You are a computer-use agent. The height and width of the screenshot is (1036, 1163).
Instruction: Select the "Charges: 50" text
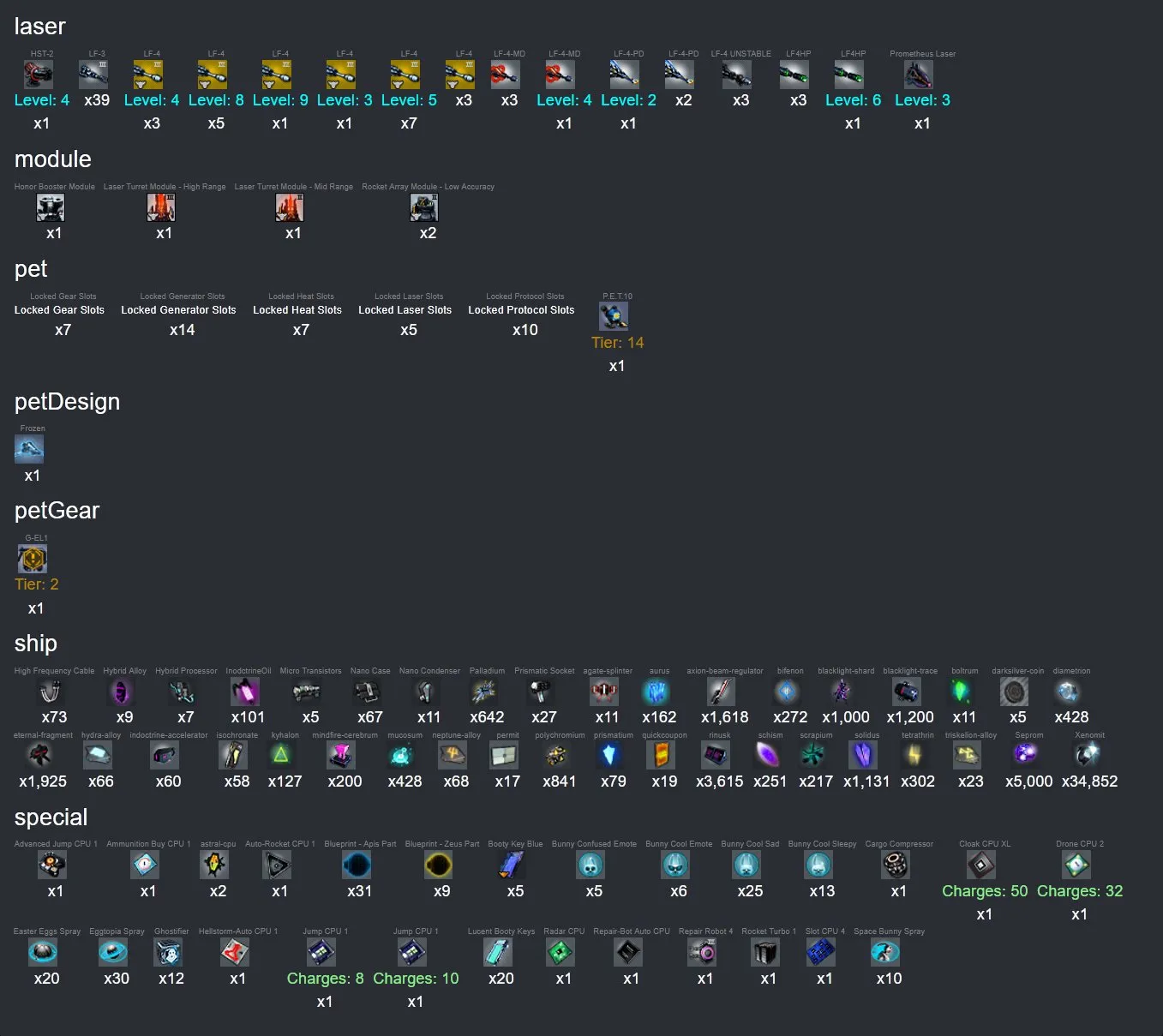(x=985, y=891)
